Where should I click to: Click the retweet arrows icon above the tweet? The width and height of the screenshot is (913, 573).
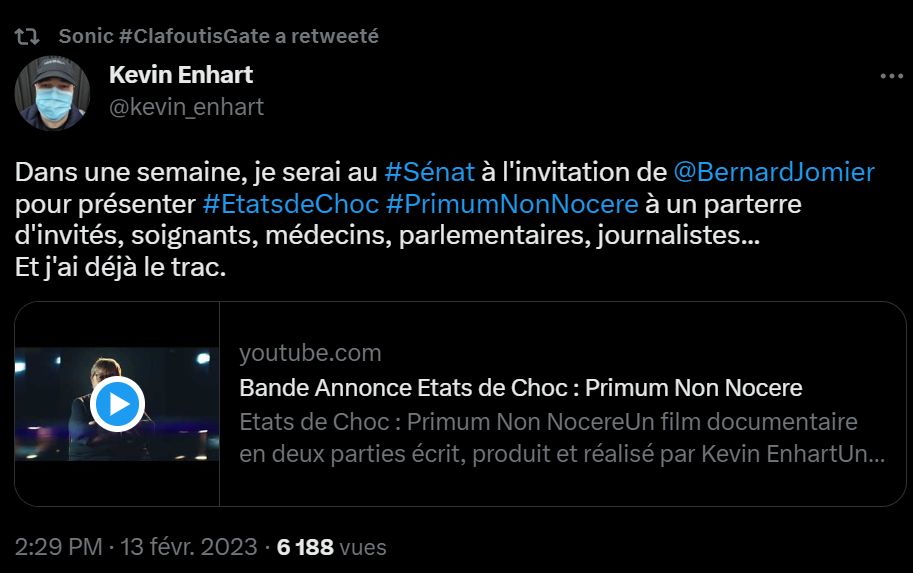(x=27, y=36)
